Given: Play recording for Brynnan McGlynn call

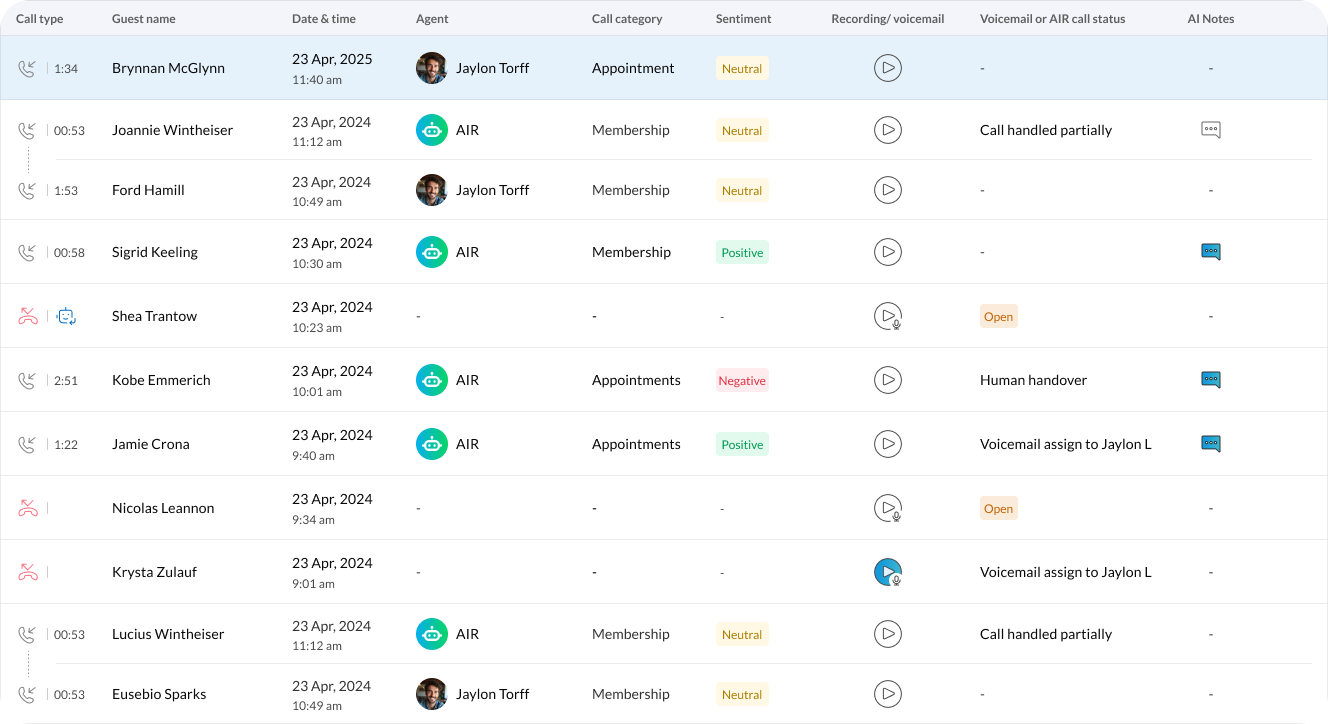Looking at the screenshot, I should click(x=887, y=68).
